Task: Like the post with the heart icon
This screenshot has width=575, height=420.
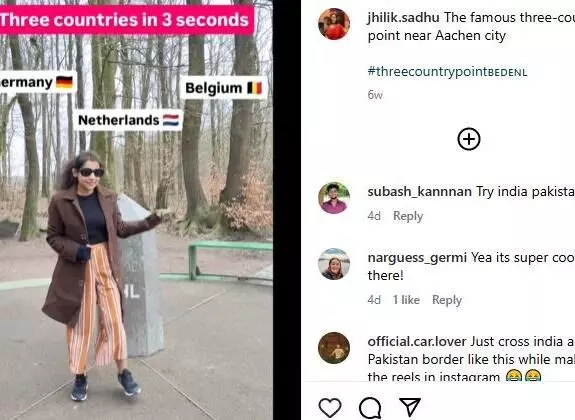Action: [330, 407]
